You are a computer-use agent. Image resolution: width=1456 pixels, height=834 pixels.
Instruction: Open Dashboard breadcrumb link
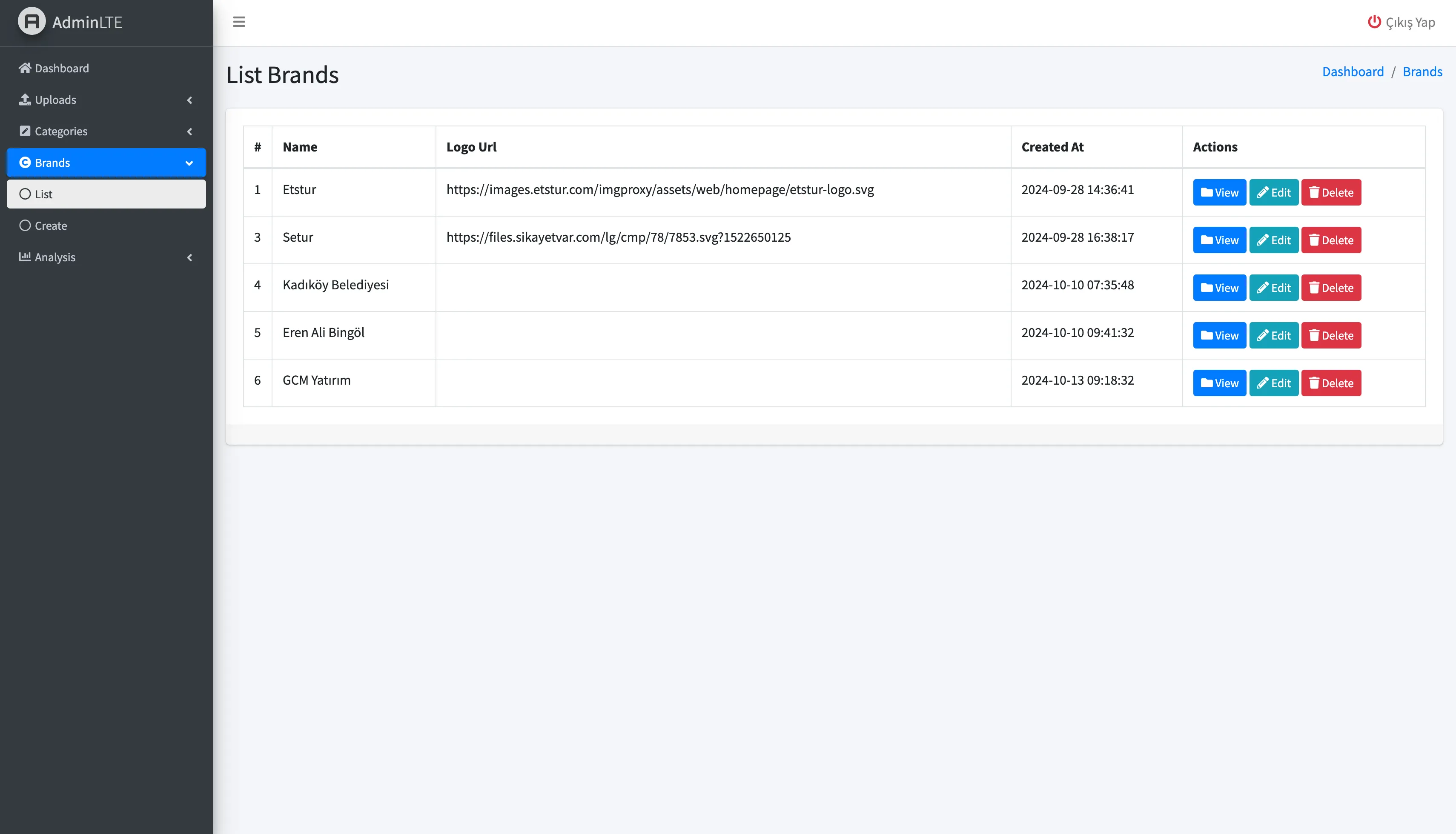pyautogui.click(x=1352, y=71)
